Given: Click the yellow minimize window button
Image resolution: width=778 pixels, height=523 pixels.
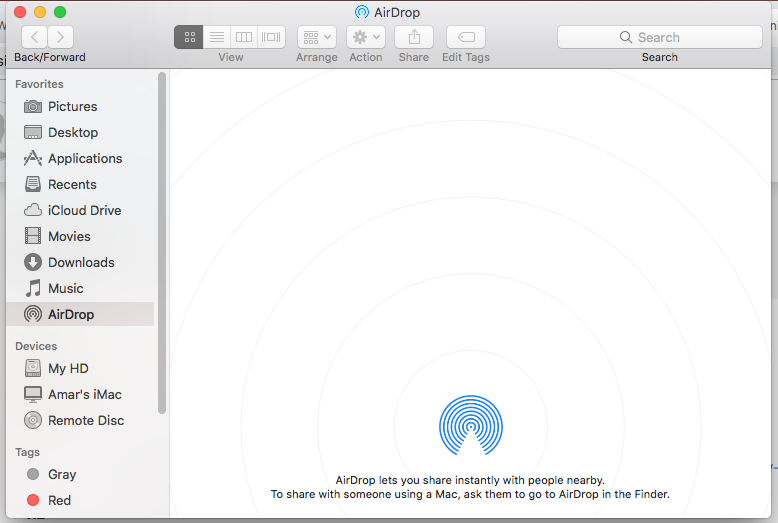Looking at the screenshot, I should point(40,12).
